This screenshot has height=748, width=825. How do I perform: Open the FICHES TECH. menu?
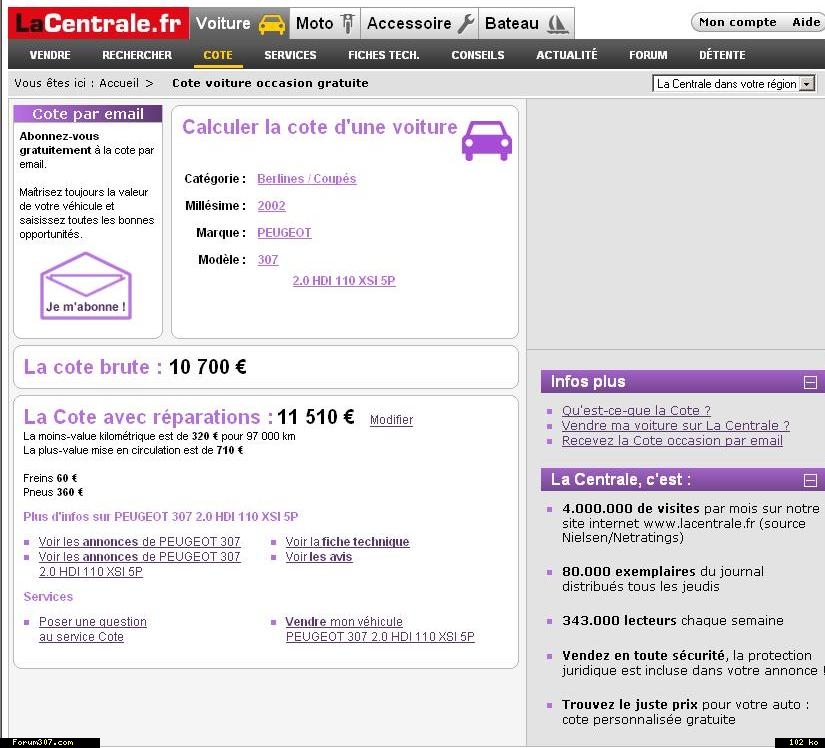[383, 55]
